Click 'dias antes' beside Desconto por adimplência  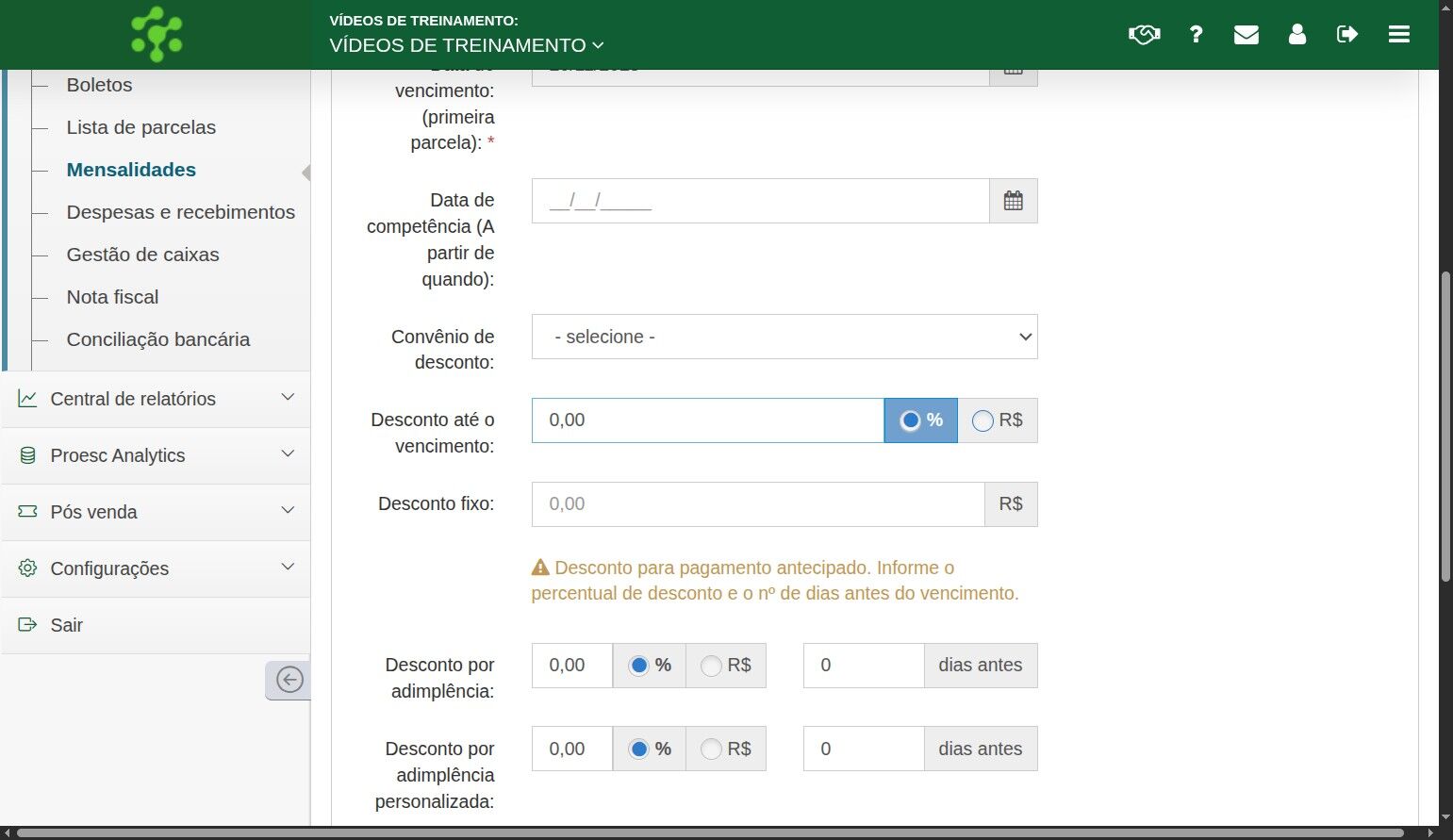pyautogui.click(x=981, y=666)
